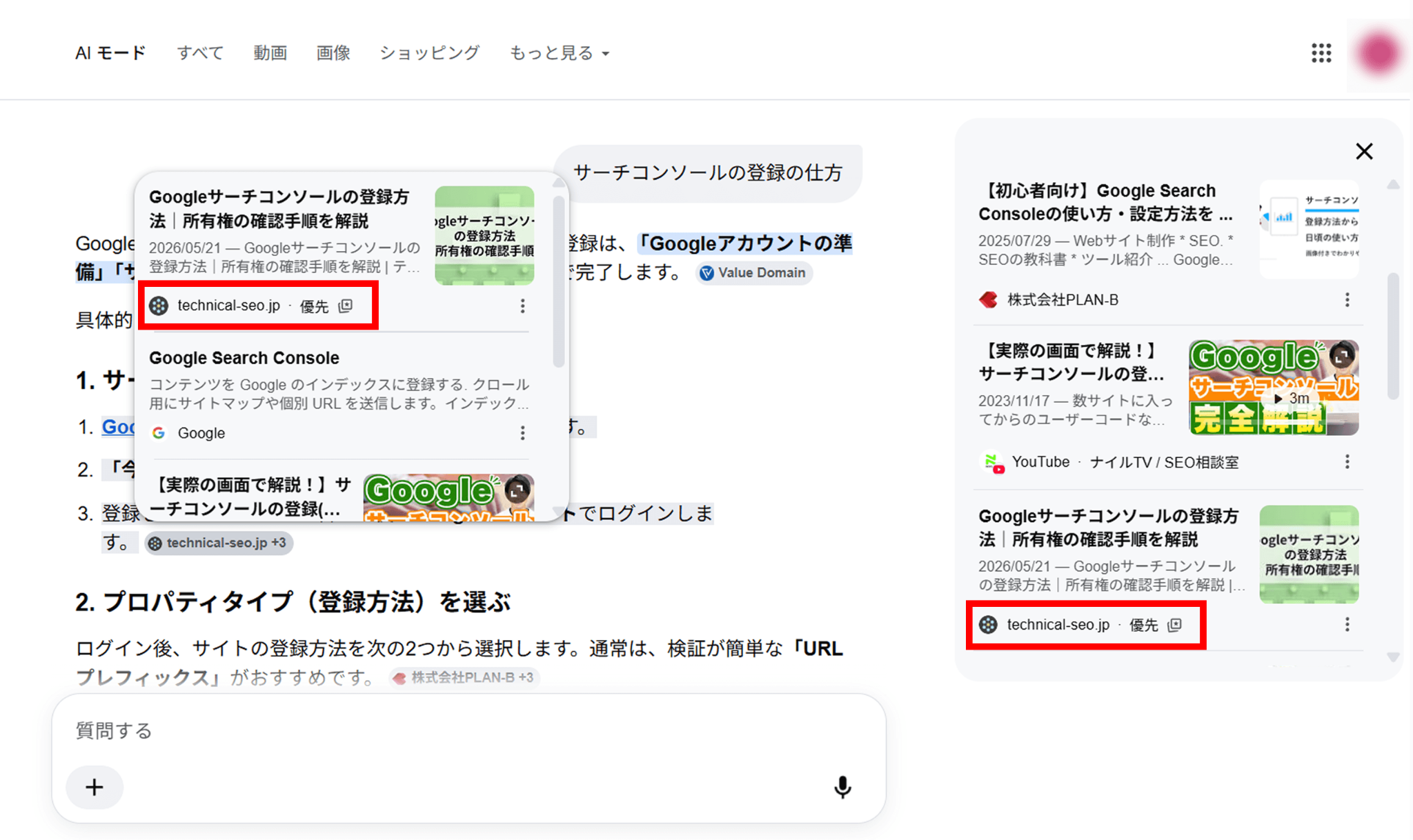
Task: Click 株式会社PLAN-B source name in side panel
Action: tap(1063, 300)
